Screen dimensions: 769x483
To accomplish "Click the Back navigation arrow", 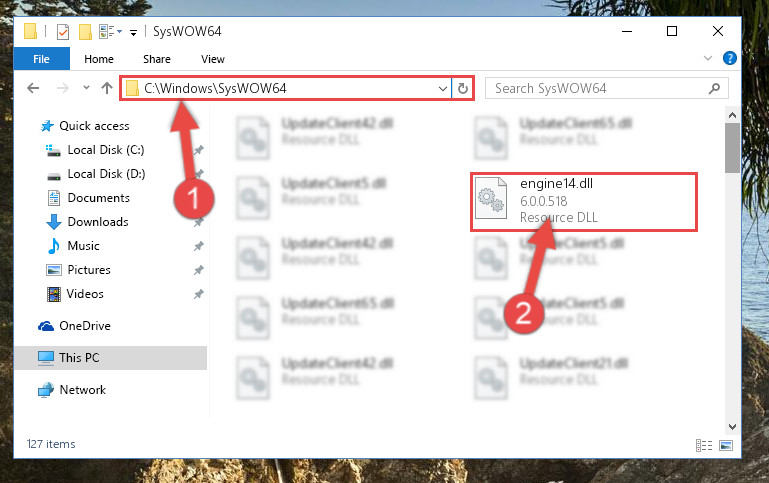I will tap(33, 88).
